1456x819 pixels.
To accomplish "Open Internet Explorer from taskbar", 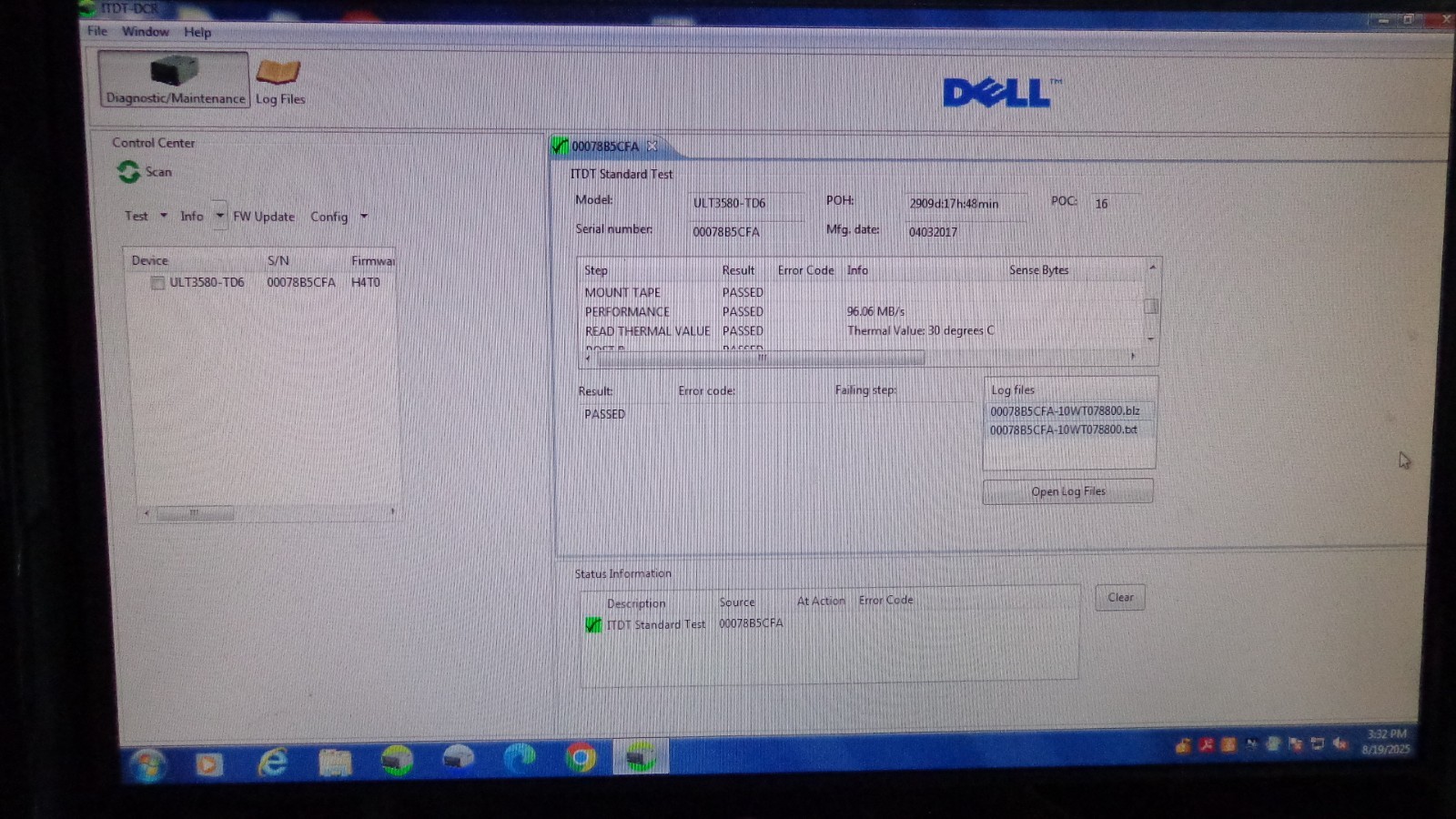I will coord(272,762).
